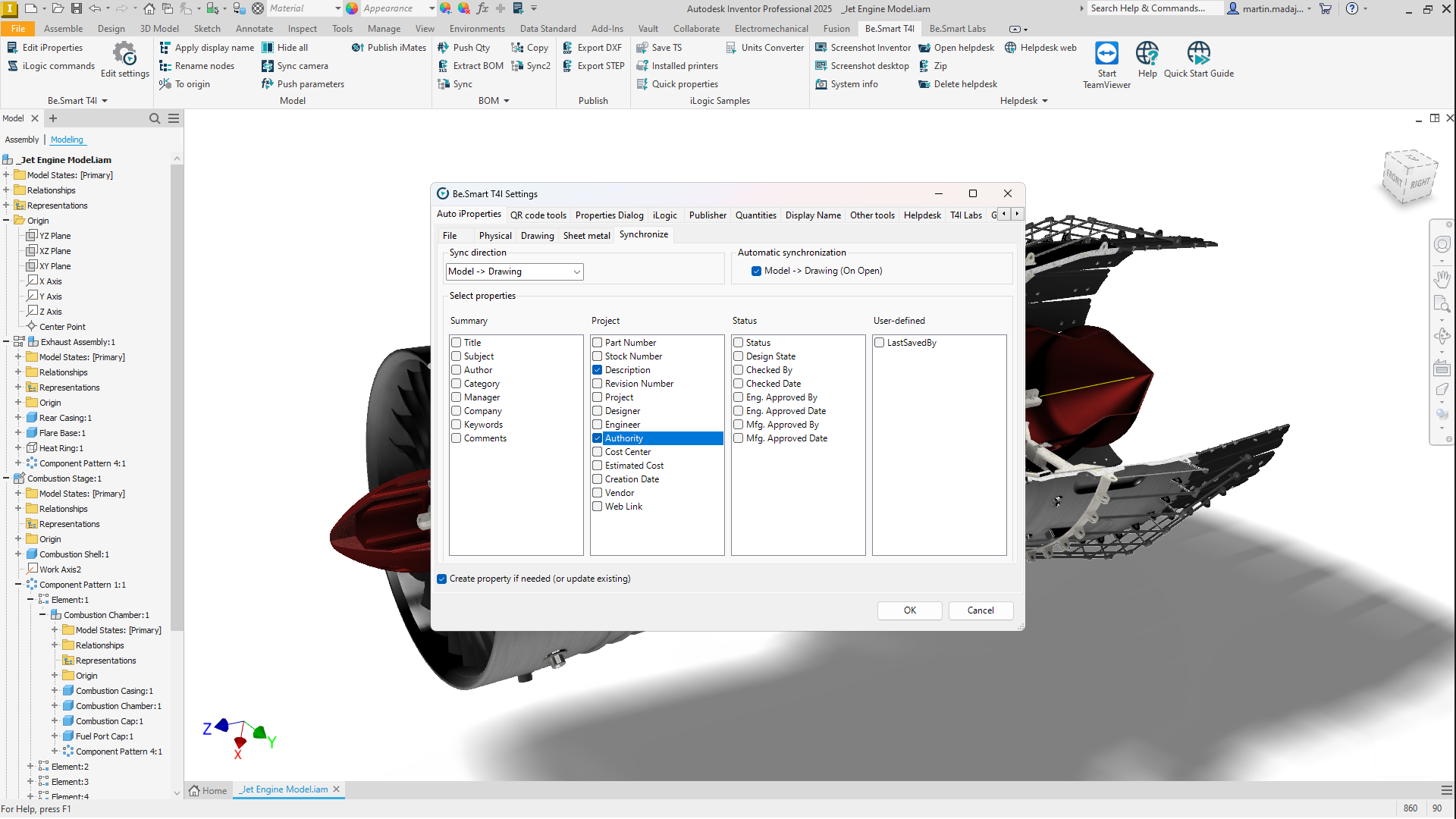
Task: Enable the Part Number checkbox
Action: pyautogui.click(x=598, y=343)
